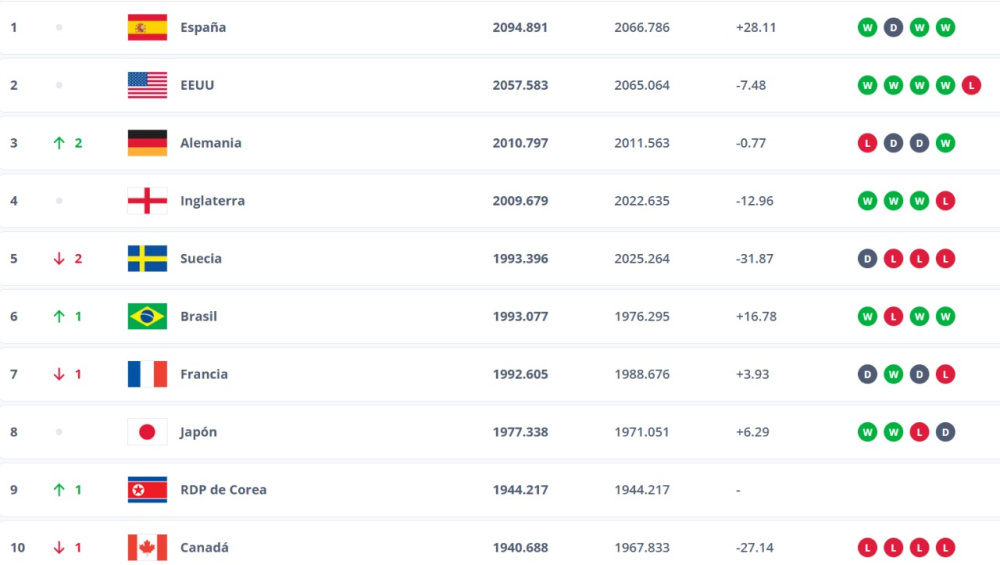The image size is (1000, 565).
Task: Click the England flag icon
Action: pos(147,201)
